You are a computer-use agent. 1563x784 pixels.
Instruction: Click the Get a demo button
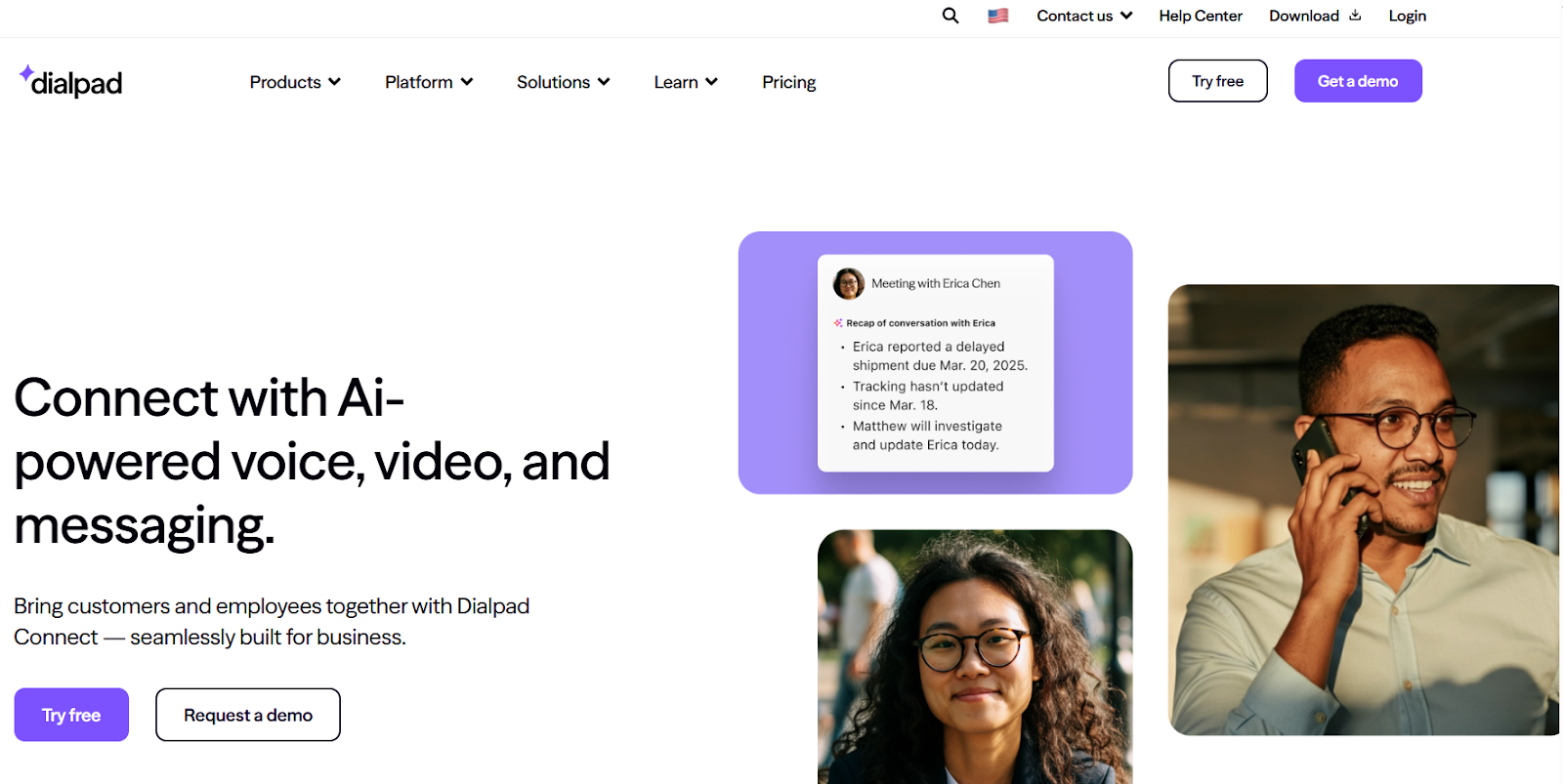(1358, 81)
